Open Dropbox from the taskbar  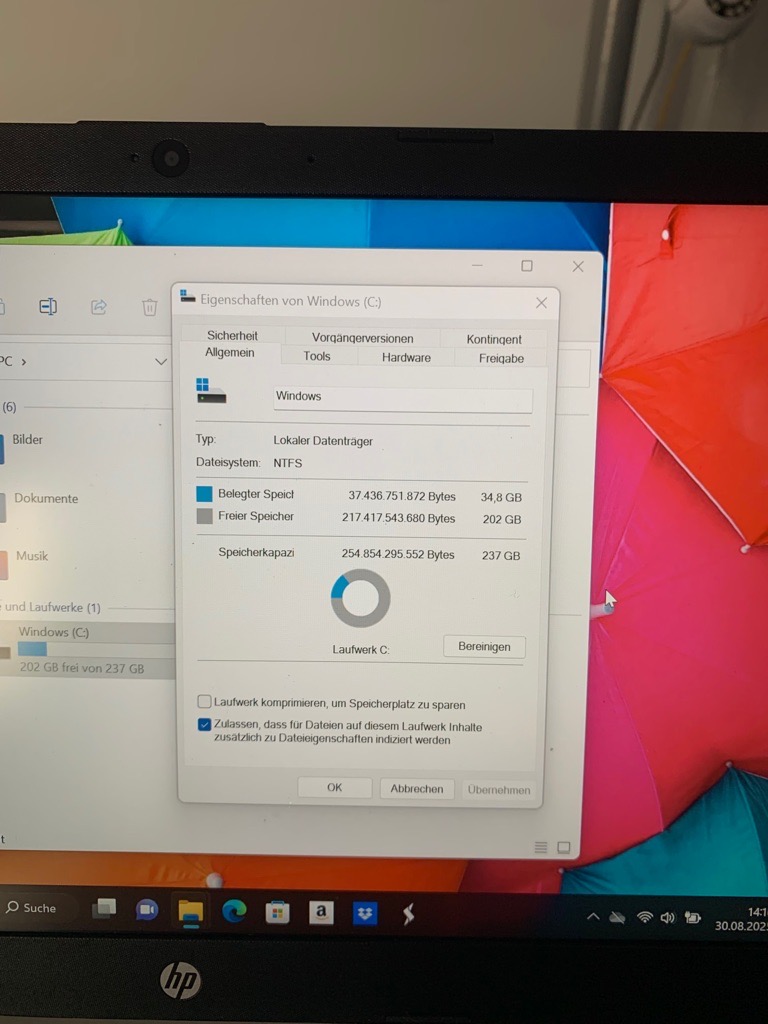(364, 914)
